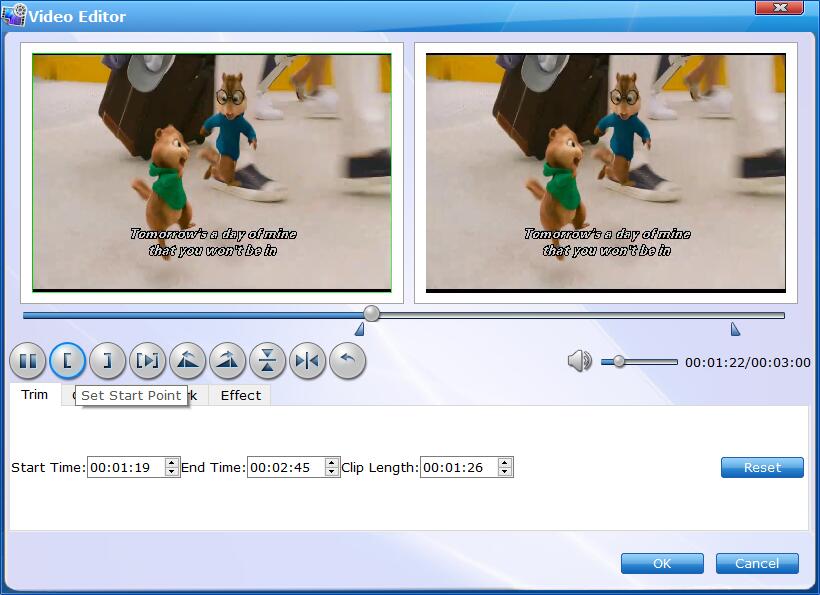The height and width of the screenshot is (595, 820).
Task: Click the Cancel button
Action: coord(757,563)
